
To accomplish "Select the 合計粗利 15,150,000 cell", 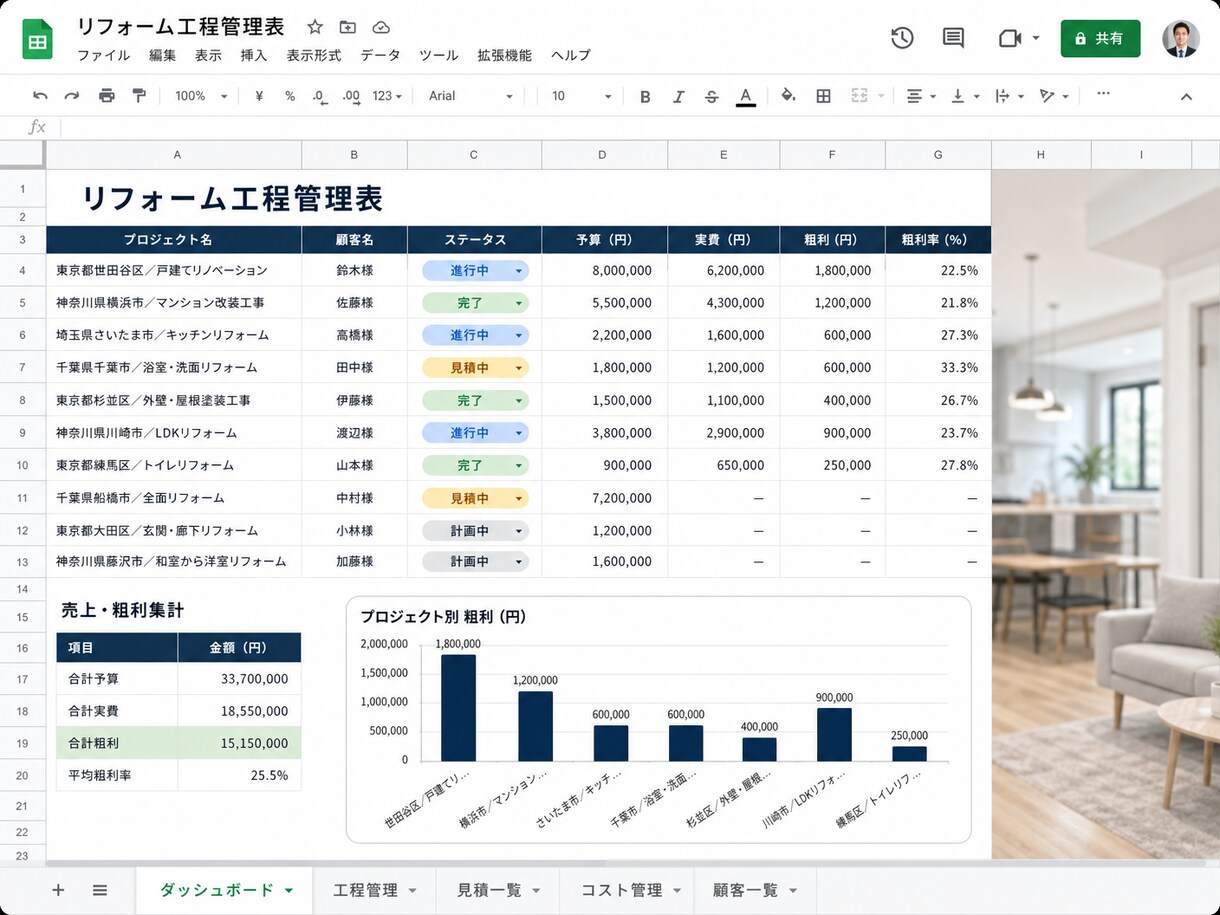I will [239, 743].
